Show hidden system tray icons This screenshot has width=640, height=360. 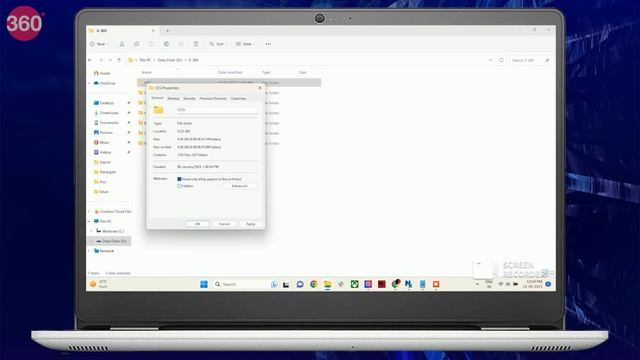(x=477, y=284)
